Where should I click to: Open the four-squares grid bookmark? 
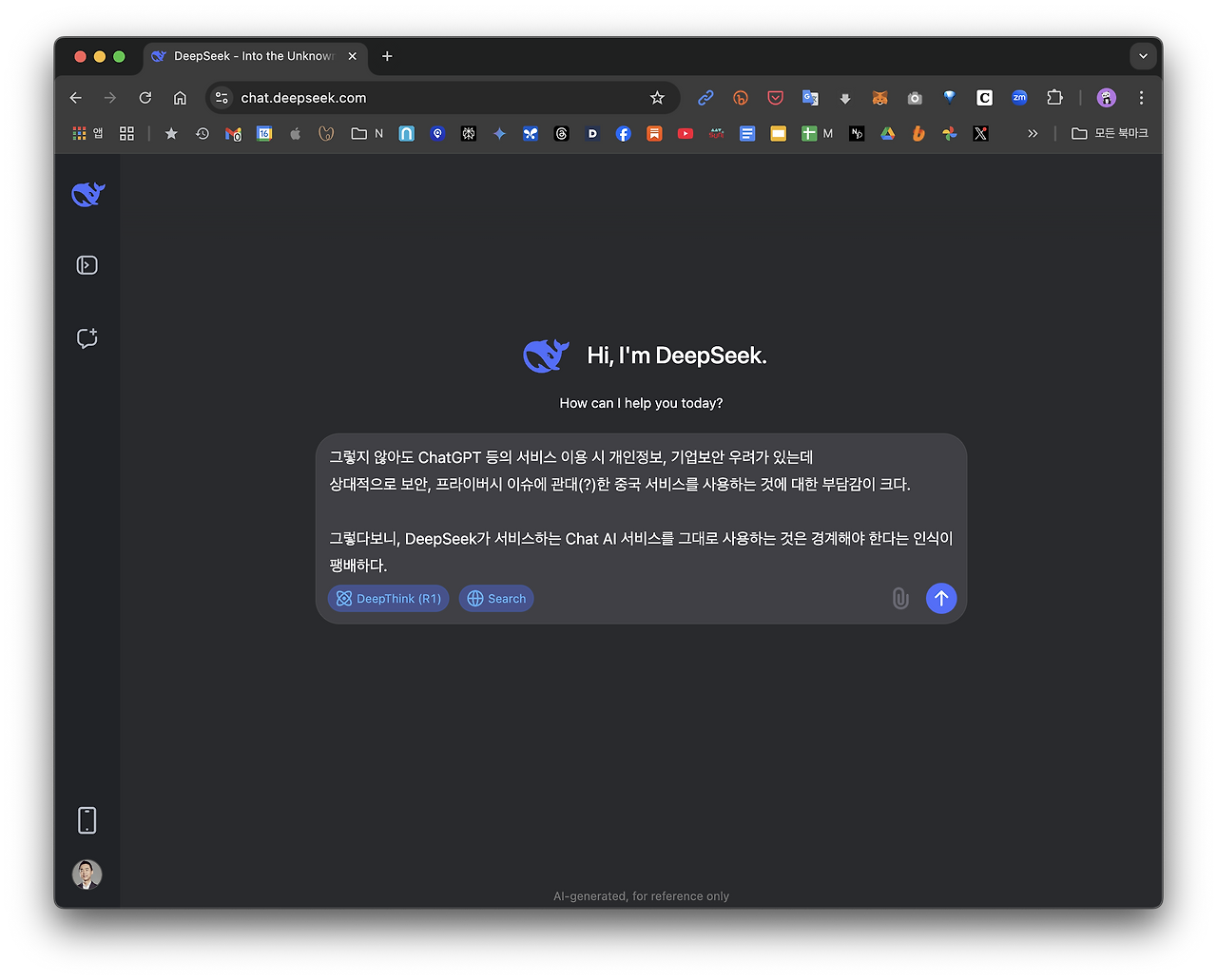[126, 134]
